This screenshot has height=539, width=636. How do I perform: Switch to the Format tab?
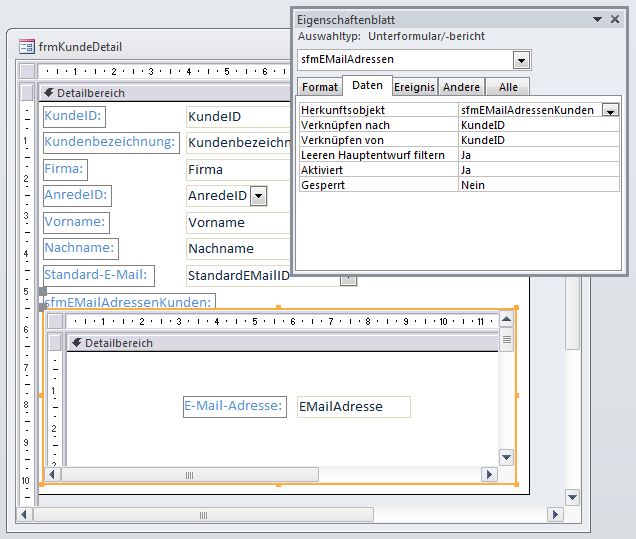[x=320, y=87]
